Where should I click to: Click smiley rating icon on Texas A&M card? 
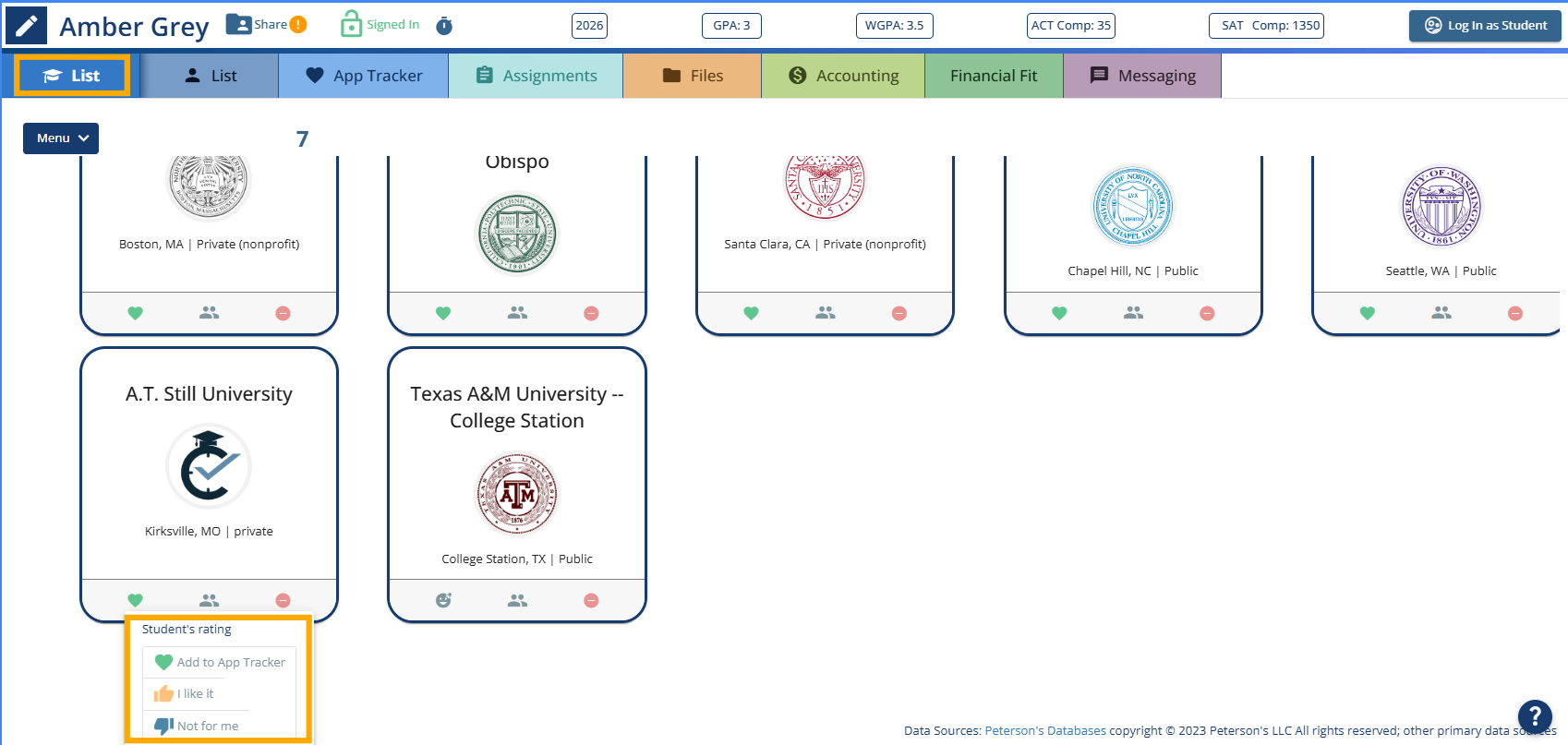click(x=443, y=601)
